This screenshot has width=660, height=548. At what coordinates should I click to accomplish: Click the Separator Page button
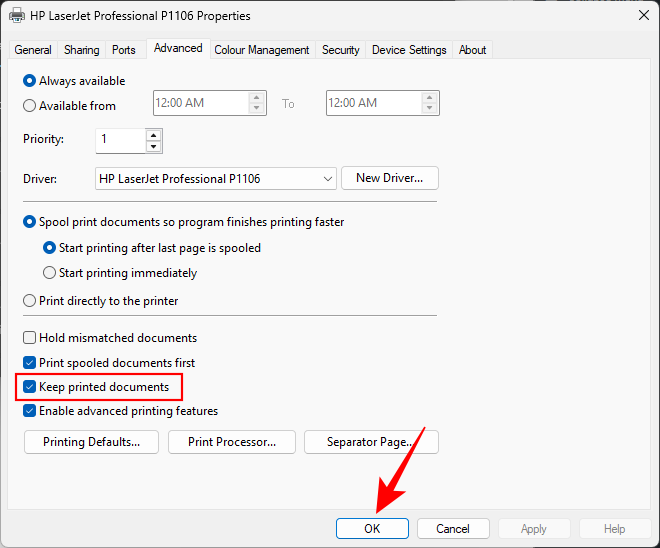(369, 442)
